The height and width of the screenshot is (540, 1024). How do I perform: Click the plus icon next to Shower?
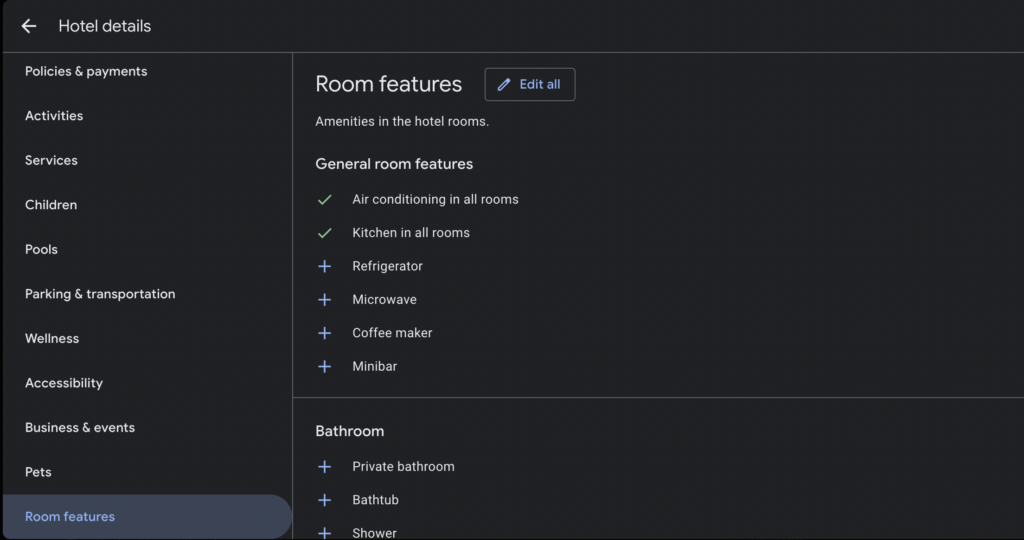(x=324, y=533)
